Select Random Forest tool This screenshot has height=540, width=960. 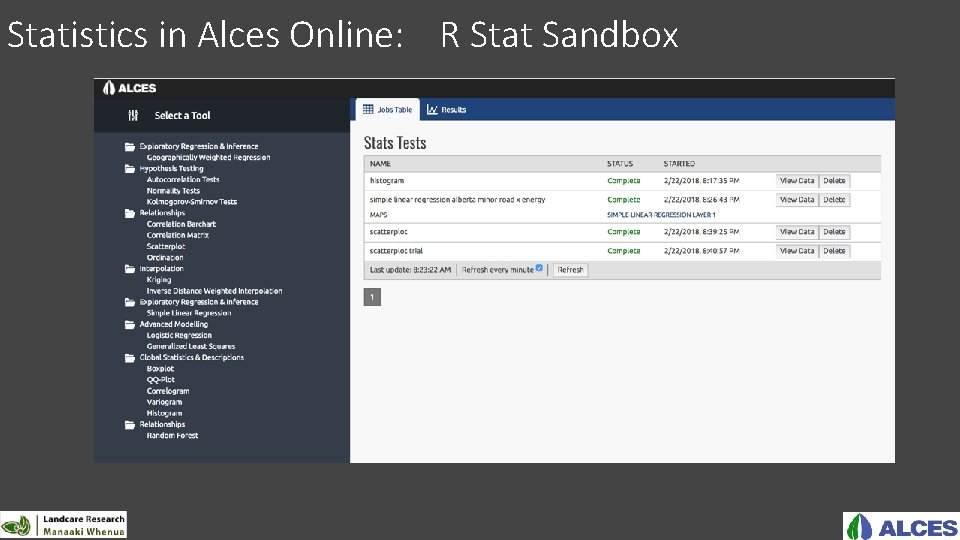(172, 436)
